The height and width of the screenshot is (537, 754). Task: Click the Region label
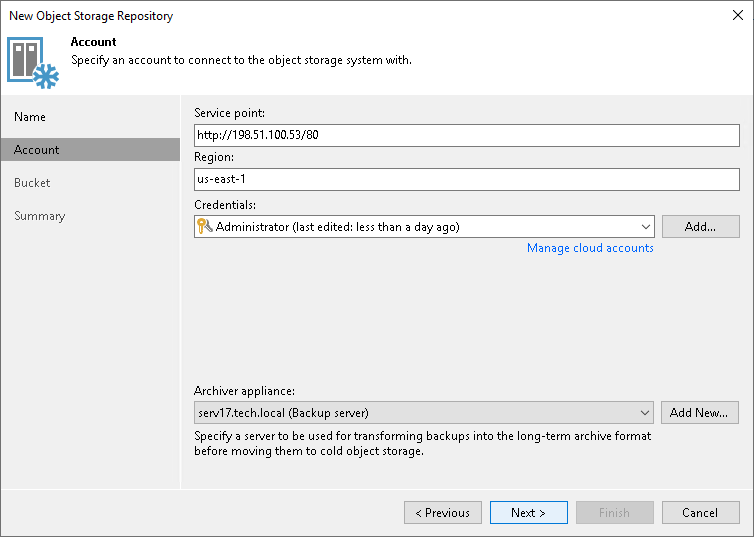pyautogui.click(x=214, y=157)
